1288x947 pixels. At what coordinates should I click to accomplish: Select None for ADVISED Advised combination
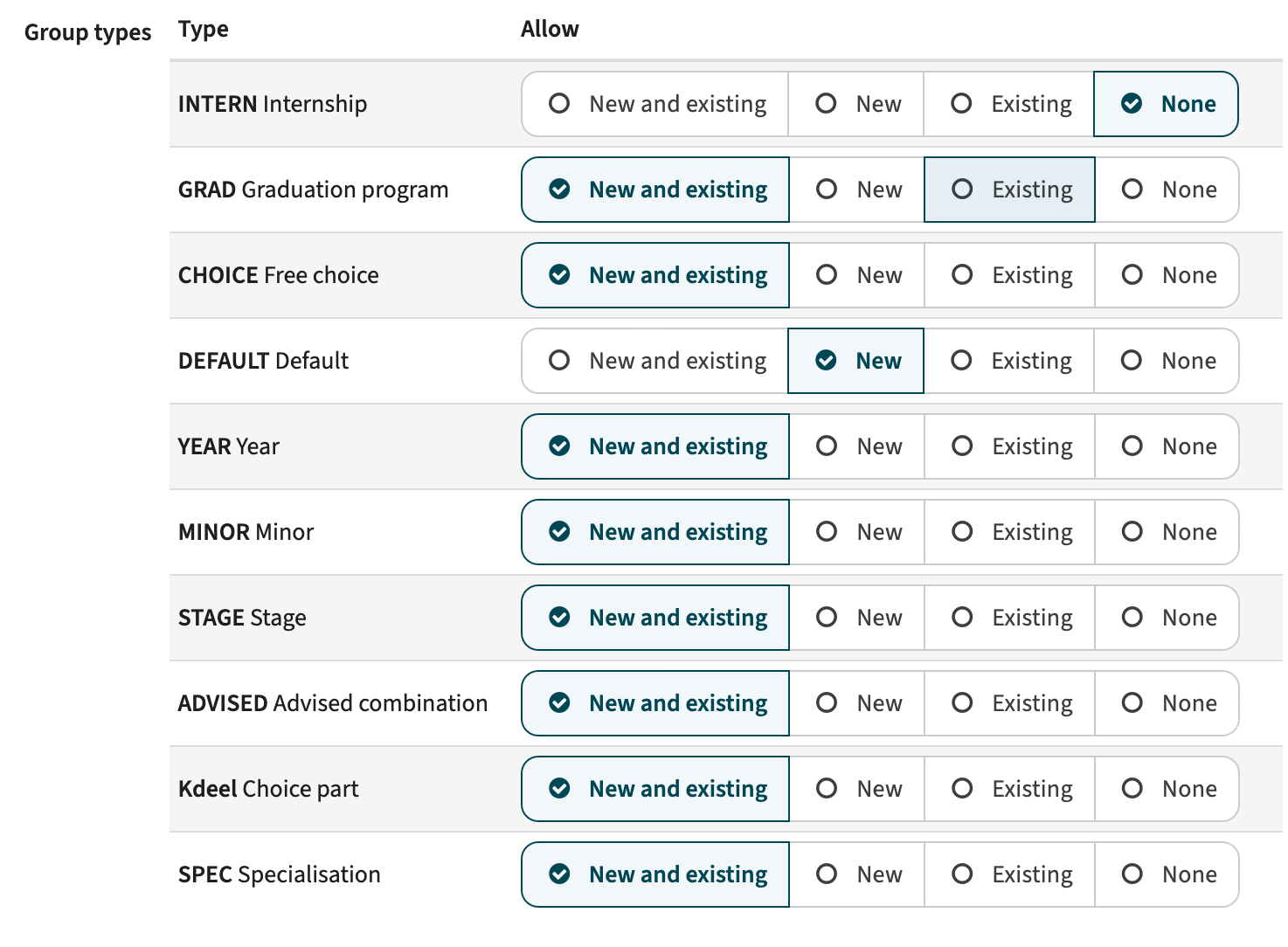pyautogui.click(x=1167, y=703)
